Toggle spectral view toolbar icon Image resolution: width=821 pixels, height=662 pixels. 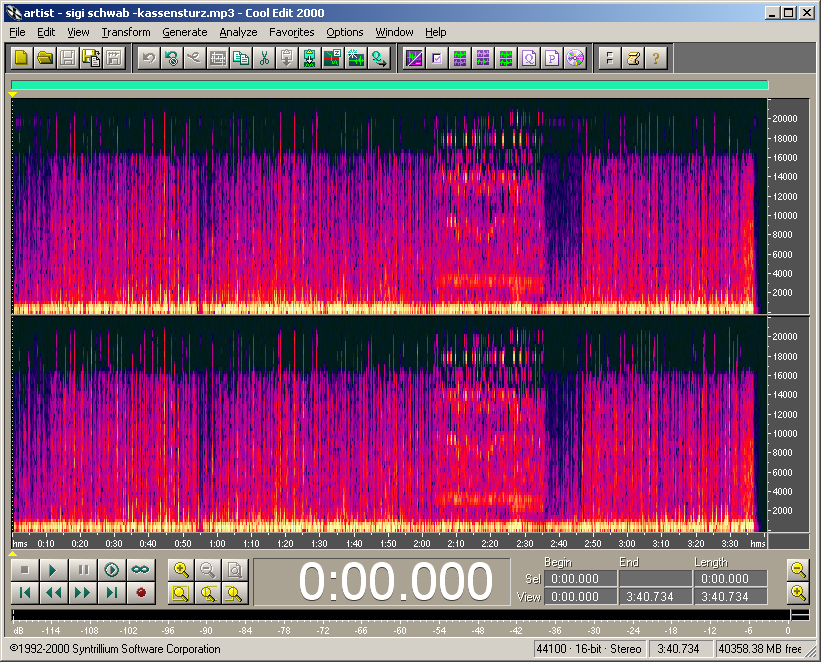(x=413, y=58)
